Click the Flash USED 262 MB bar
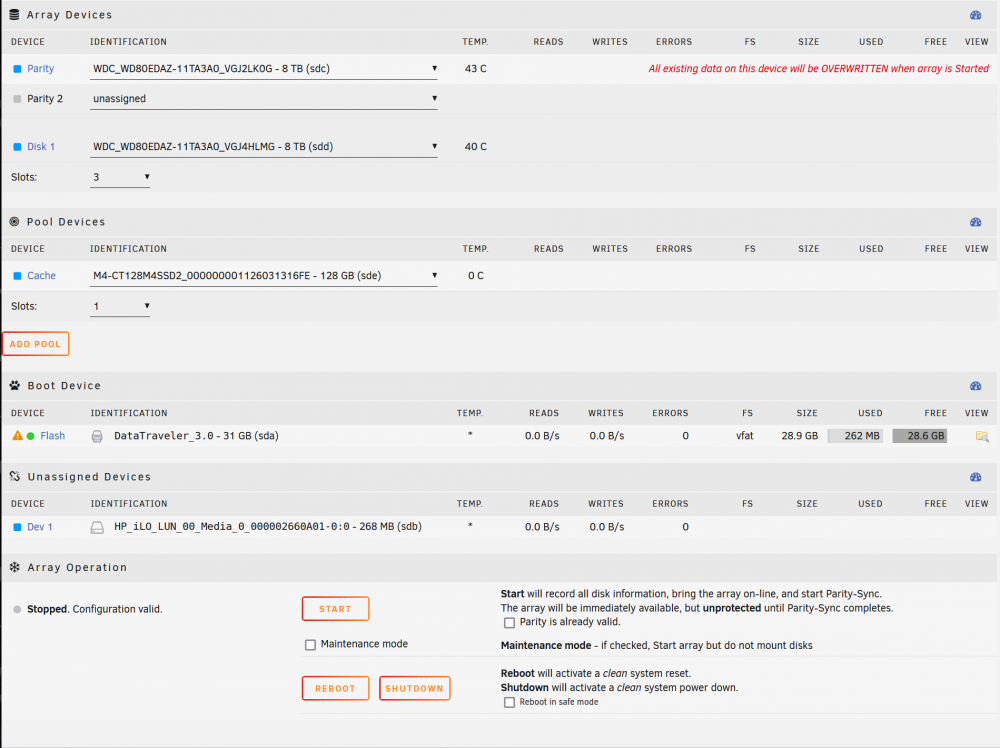This screenshot has width=1000, height=748. (x=855, y=436)
